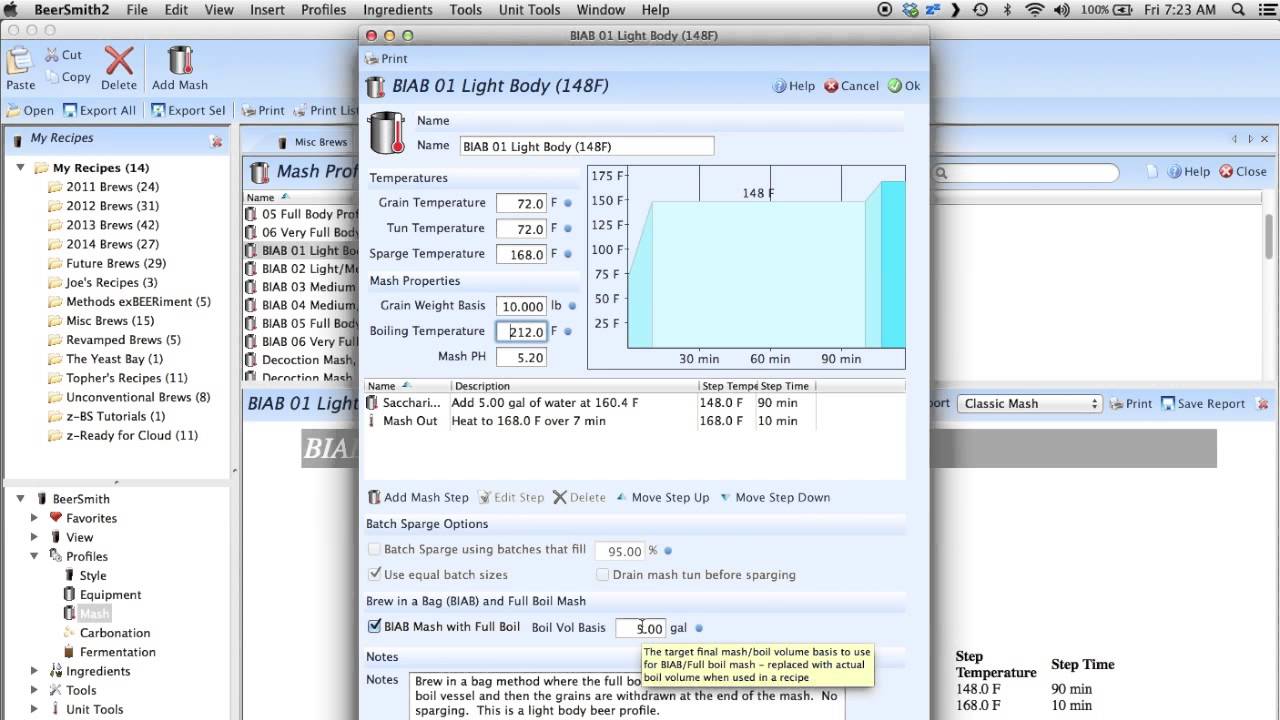Toggle BIAB Mash with Full Boil checkbox
Image resolution: width=1280 pixels, height=720 pixels.
pyautogui.click(x=375, y=627)
